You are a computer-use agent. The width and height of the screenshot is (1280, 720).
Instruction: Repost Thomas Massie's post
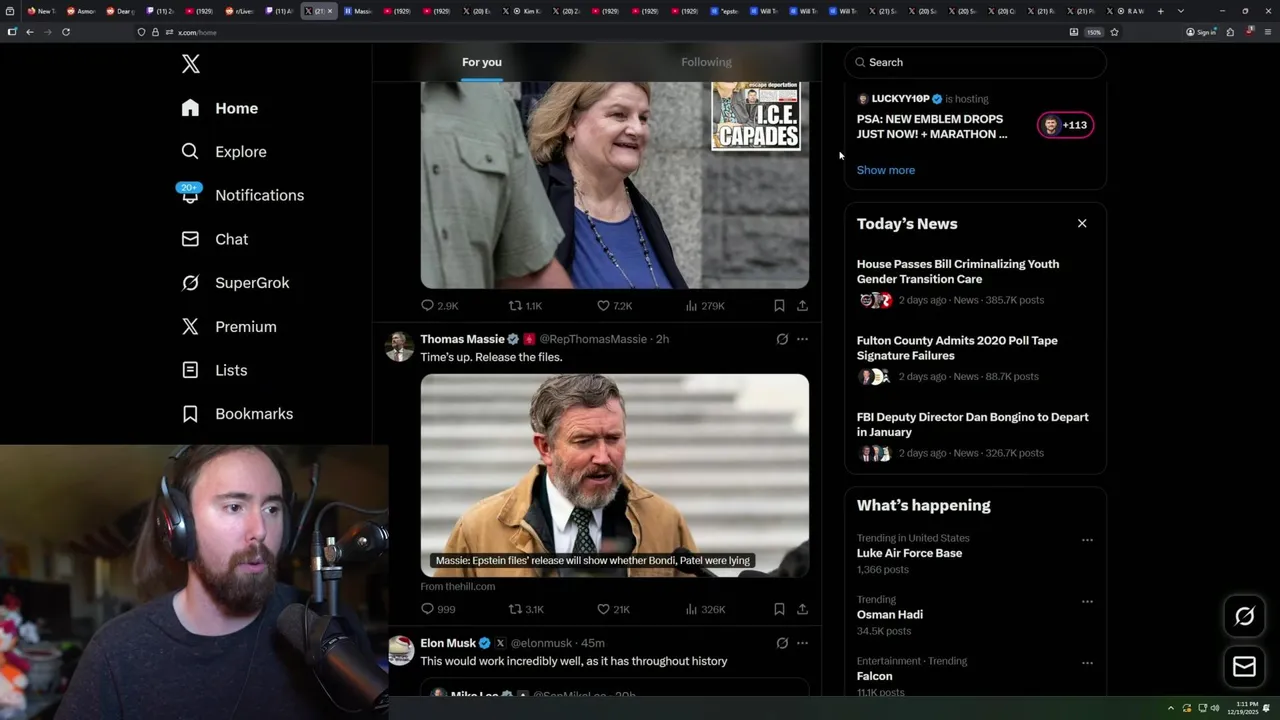pyautogui.click(x=526, y=609)
